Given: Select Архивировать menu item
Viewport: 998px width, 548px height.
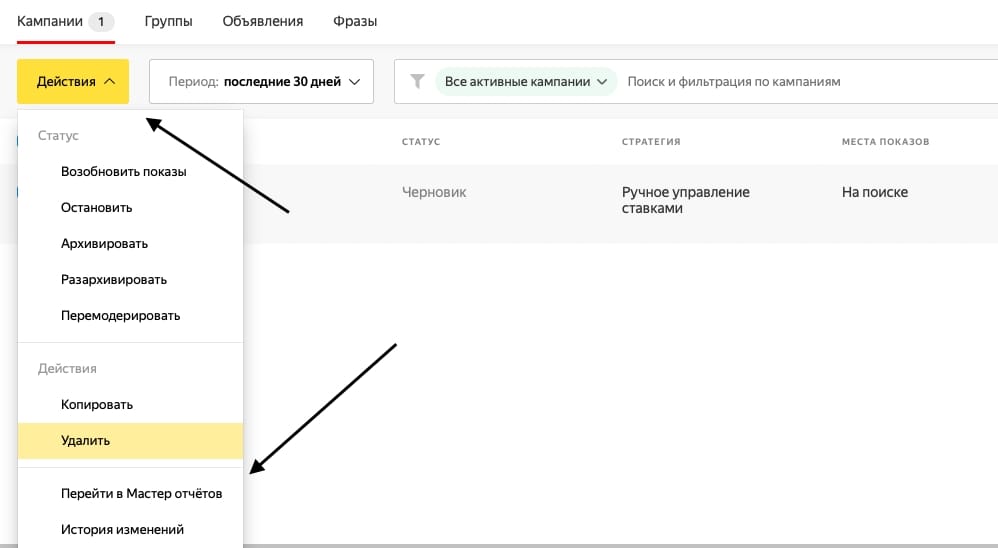Looking at the screenshot, I should (130, 244).
